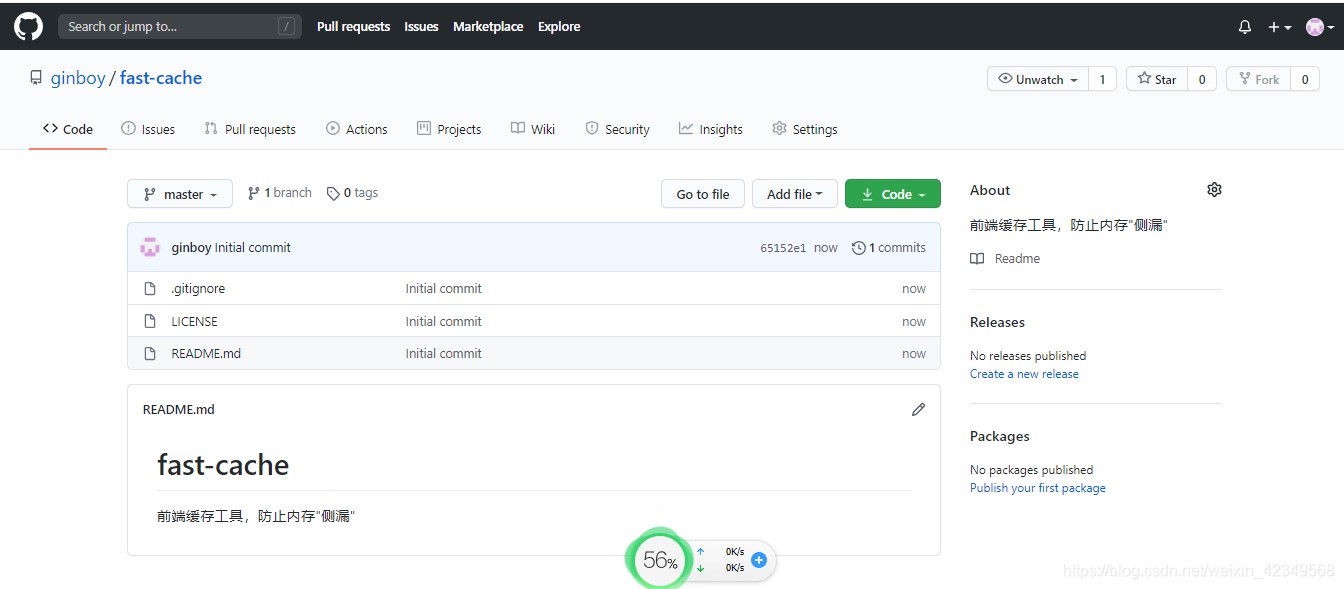Switch to the repository Issues tab
Viewport: 1344px width, 589px height.
point(148,129)
